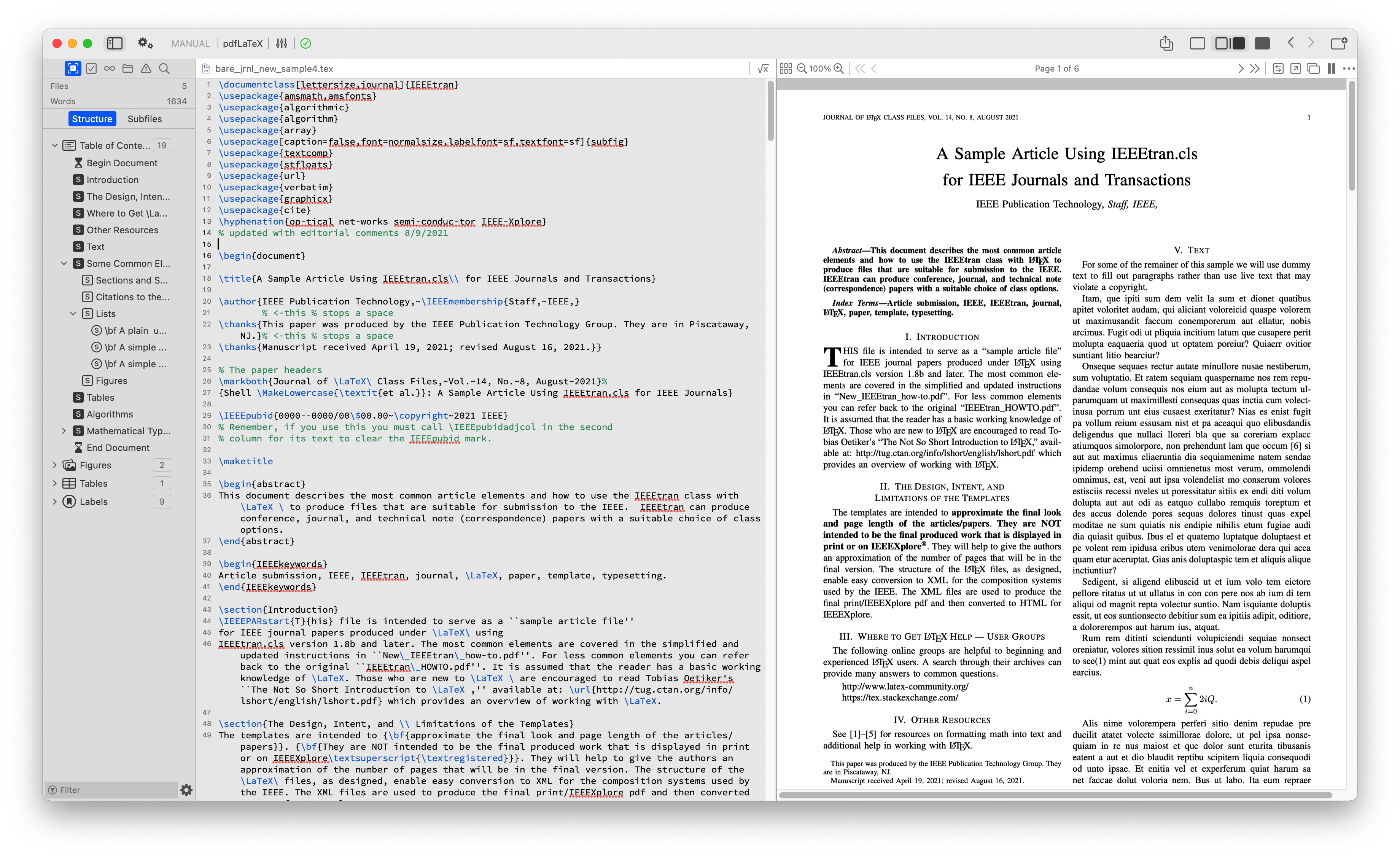Show PDF thumbnail grid view
This screenshot has height=857, width=1400.
[x=786, y=68]
